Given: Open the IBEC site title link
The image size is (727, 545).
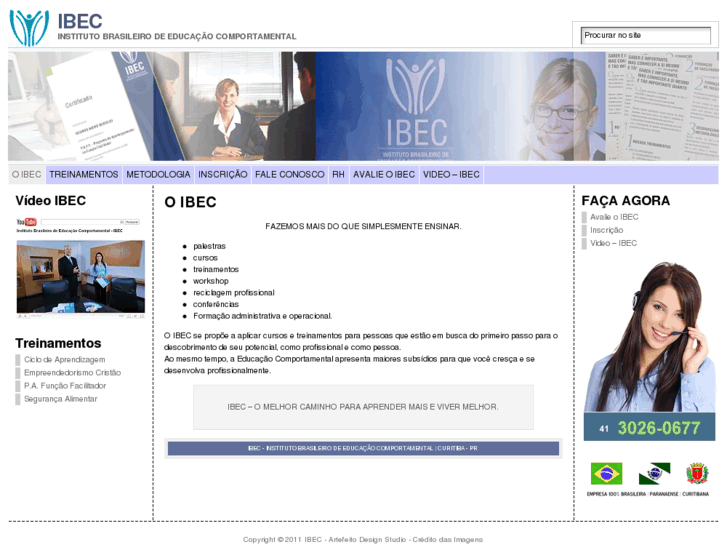Looking at the screenshot, I should tap(80, 21).
